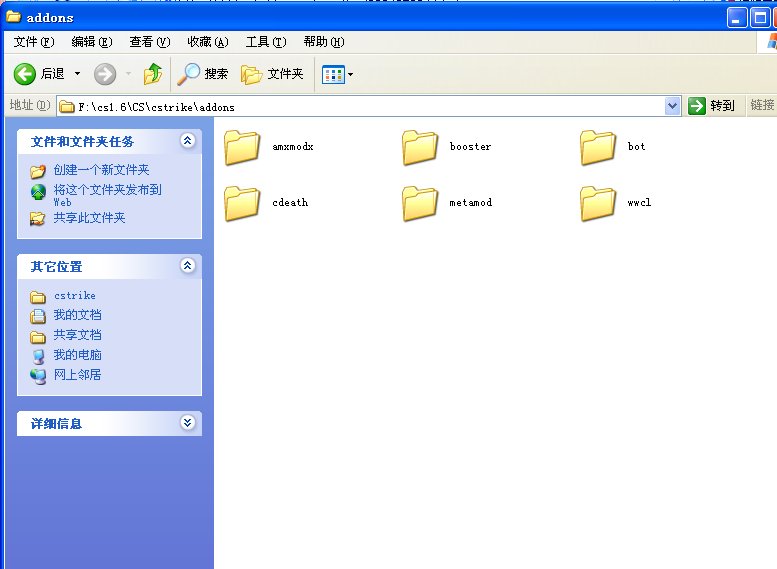This screenshot has height=569, width=777.
Task: Click the wwcl folder name label
Action: click(639, 203)
